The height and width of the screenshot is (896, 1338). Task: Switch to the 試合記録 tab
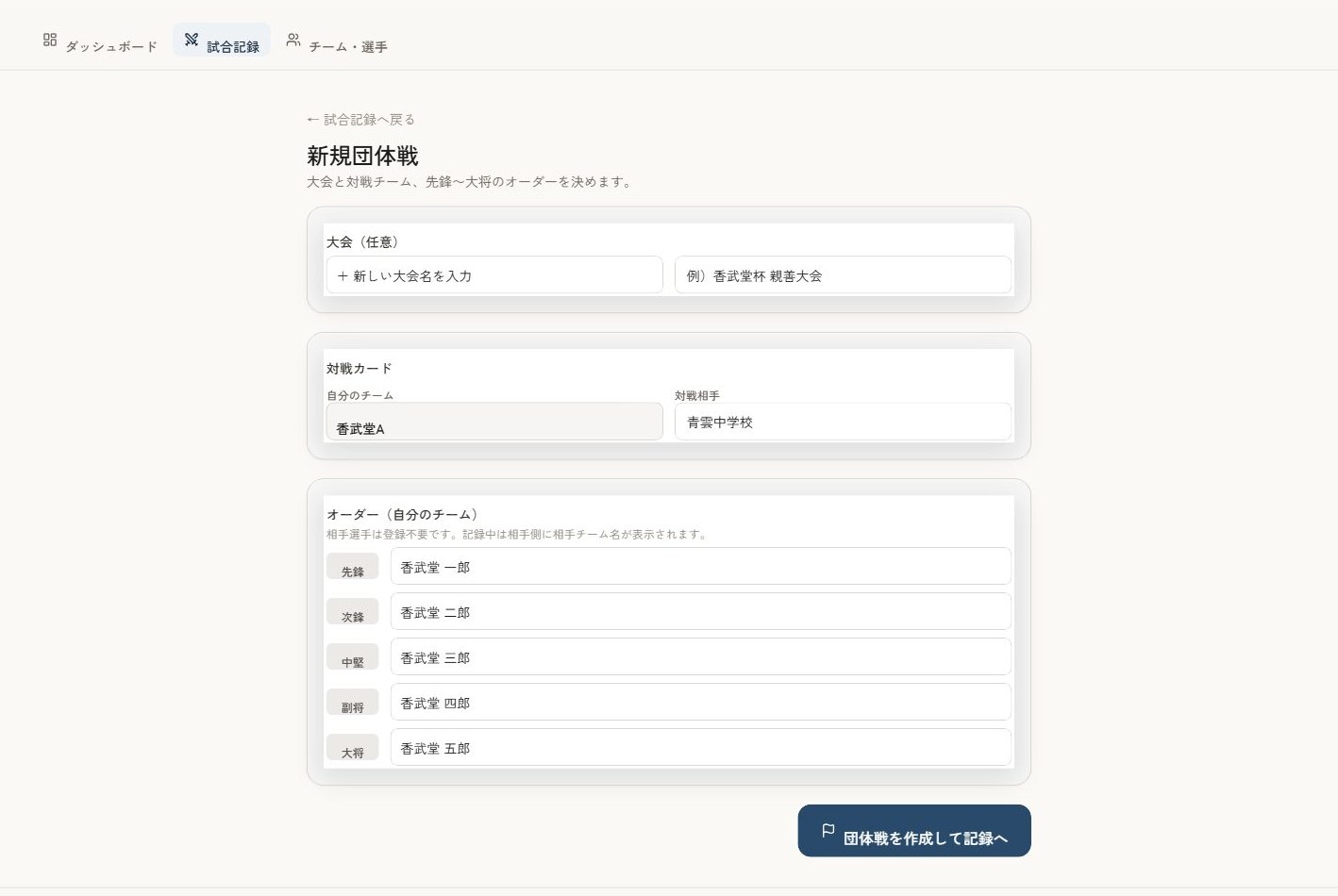pos(222,41)
